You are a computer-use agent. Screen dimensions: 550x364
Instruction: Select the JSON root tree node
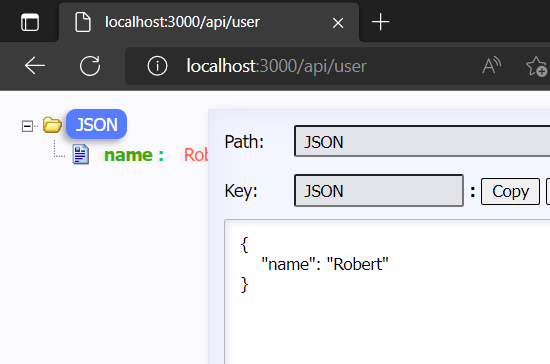(96, 124)
